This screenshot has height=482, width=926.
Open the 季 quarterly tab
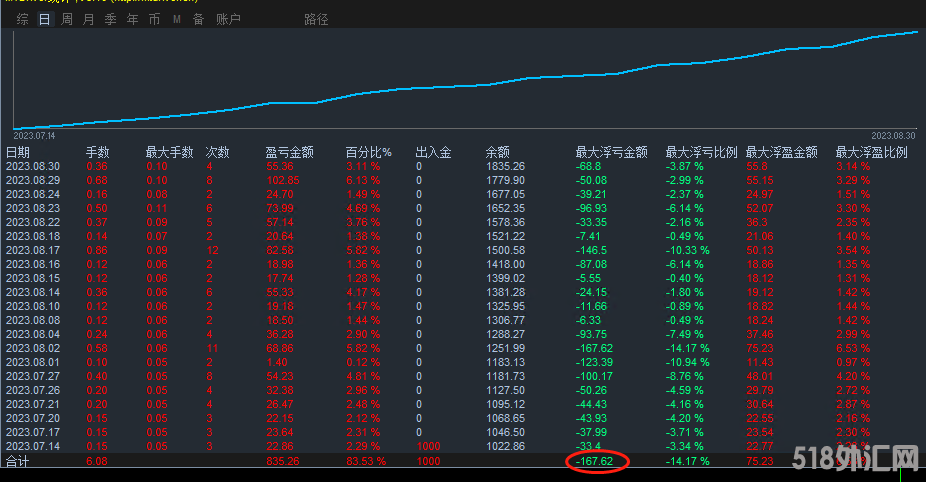110,19
